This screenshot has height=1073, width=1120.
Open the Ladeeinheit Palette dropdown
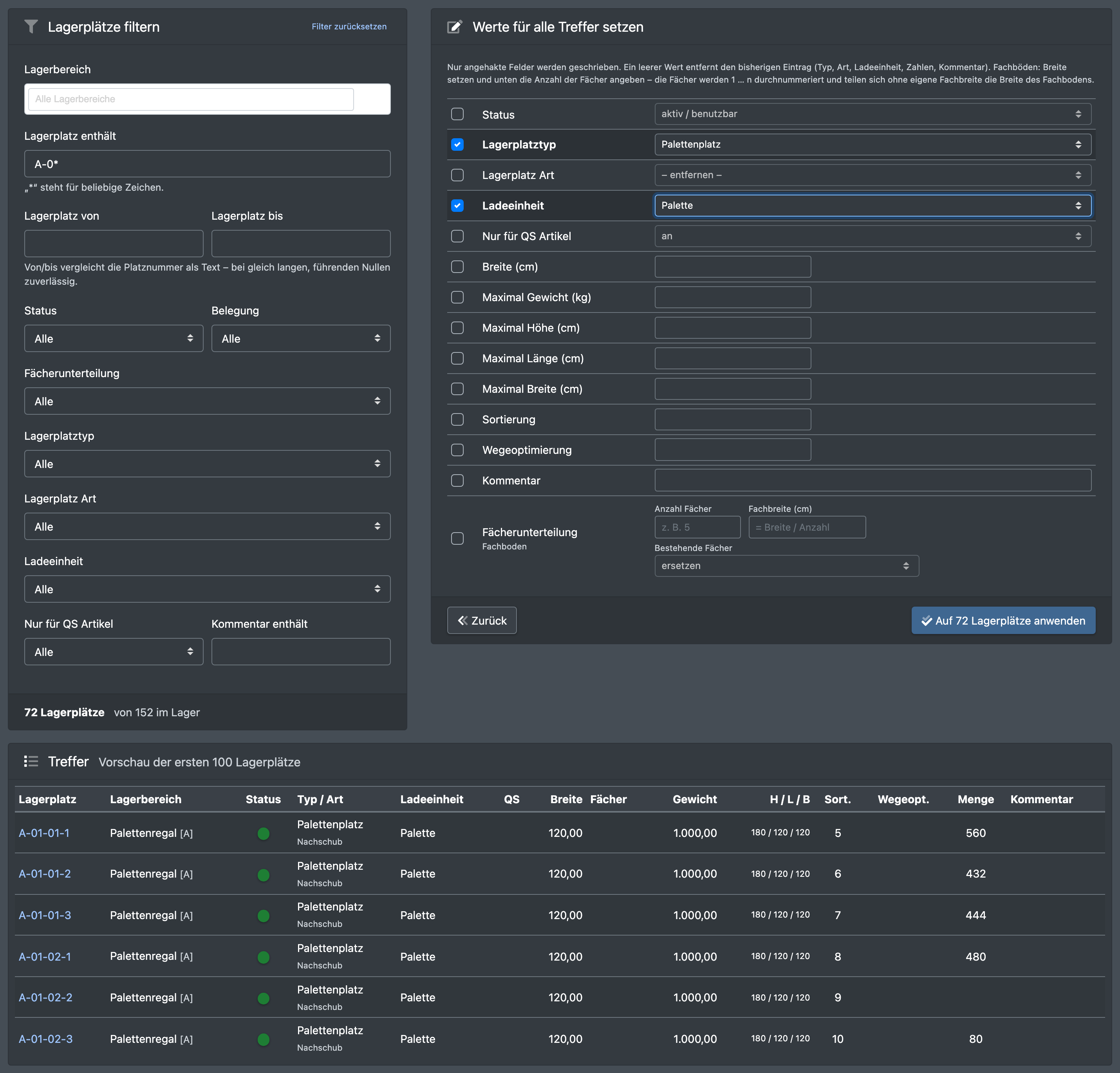point(873,206)
